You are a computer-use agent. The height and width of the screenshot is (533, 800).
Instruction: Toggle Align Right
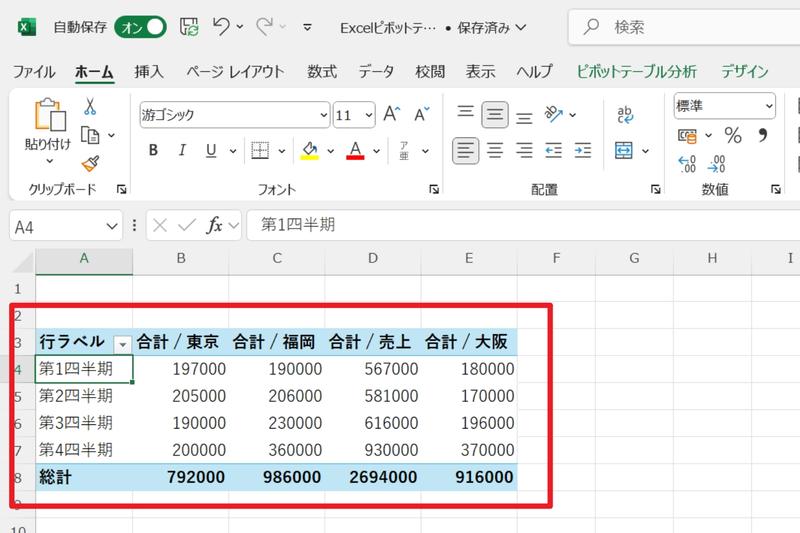pyautogui.click(x=524, y=150)
